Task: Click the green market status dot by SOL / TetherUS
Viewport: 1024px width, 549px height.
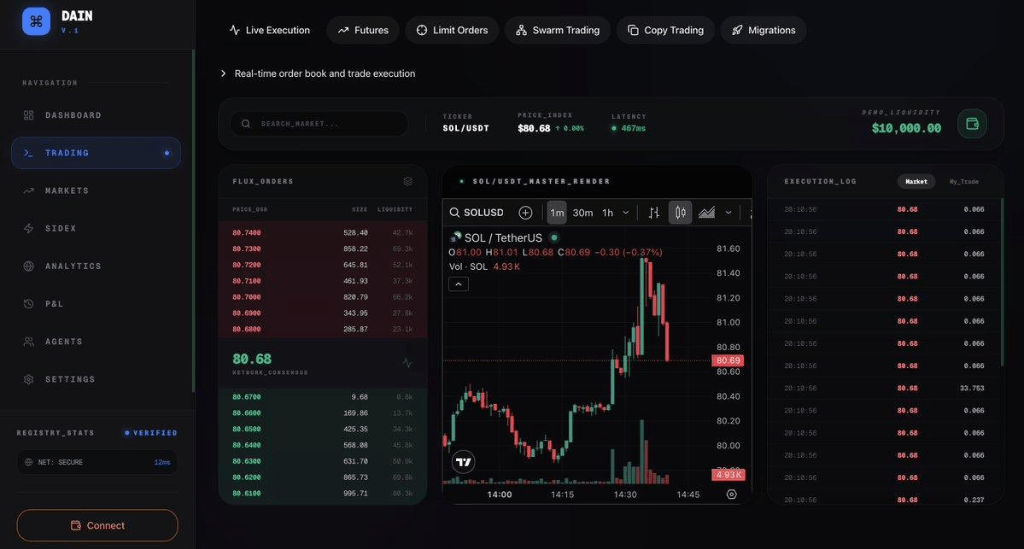Action: tap(554, 238)
